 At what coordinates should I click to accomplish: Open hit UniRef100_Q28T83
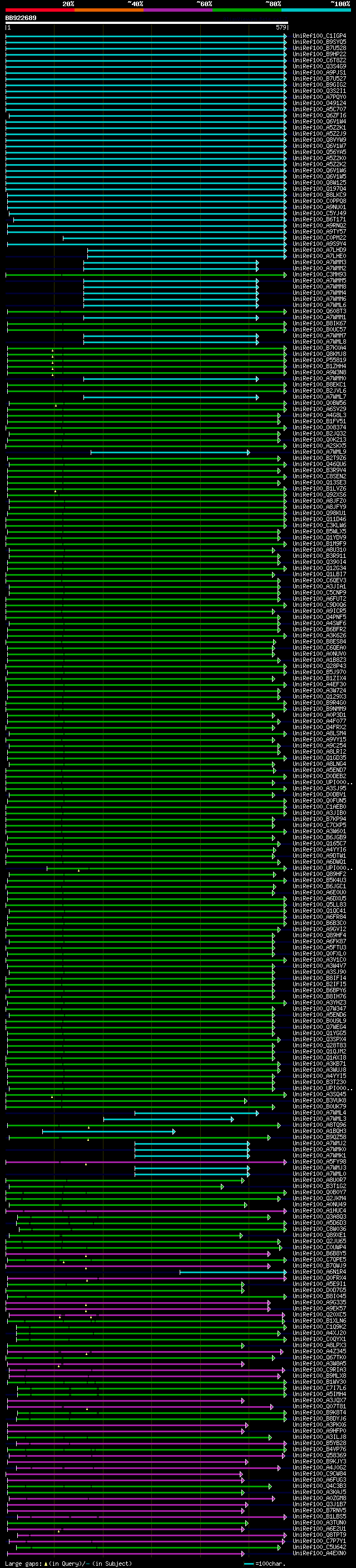pos(319,1045)
